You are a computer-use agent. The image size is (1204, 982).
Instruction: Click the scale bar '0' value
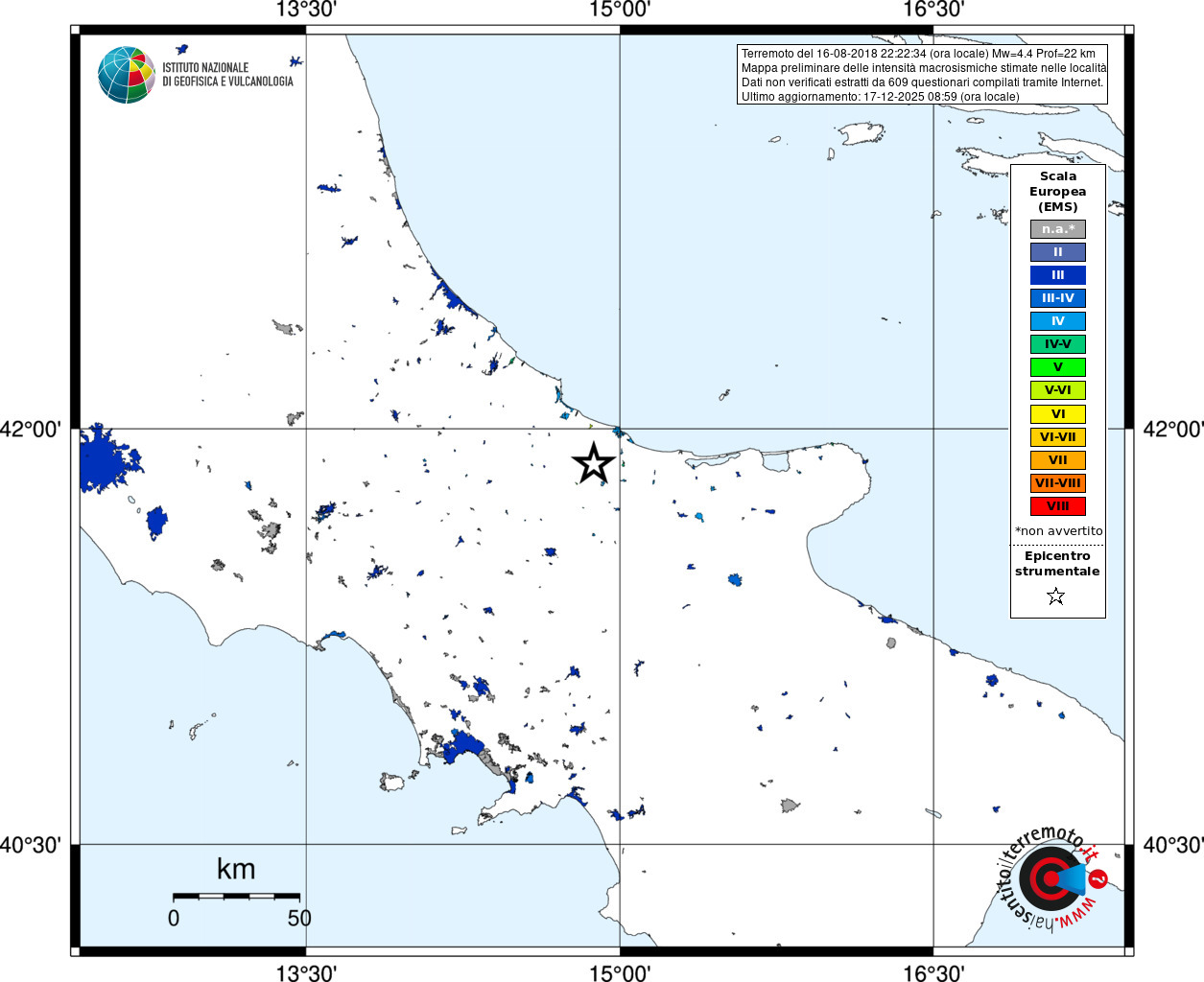(x=174, y=918)
